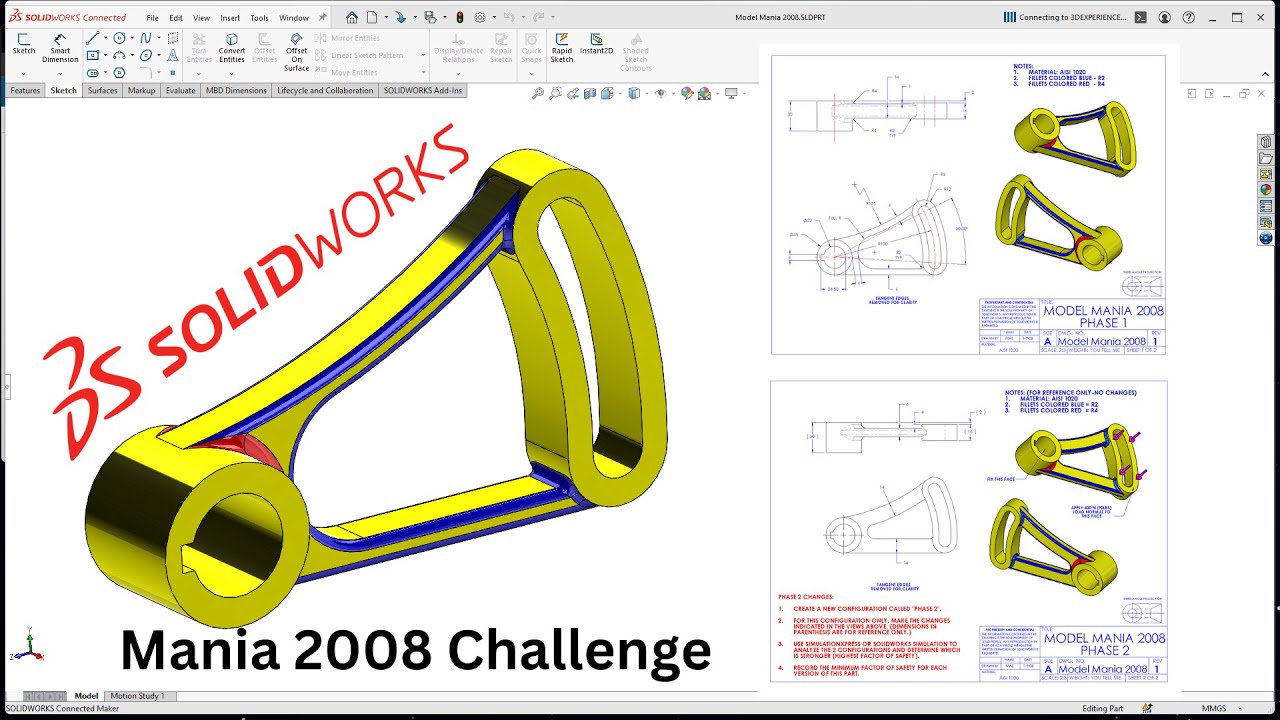Screen dimensions: 1280x720
Task: Toggle Instant2D mode
Action: click(596, 45)
